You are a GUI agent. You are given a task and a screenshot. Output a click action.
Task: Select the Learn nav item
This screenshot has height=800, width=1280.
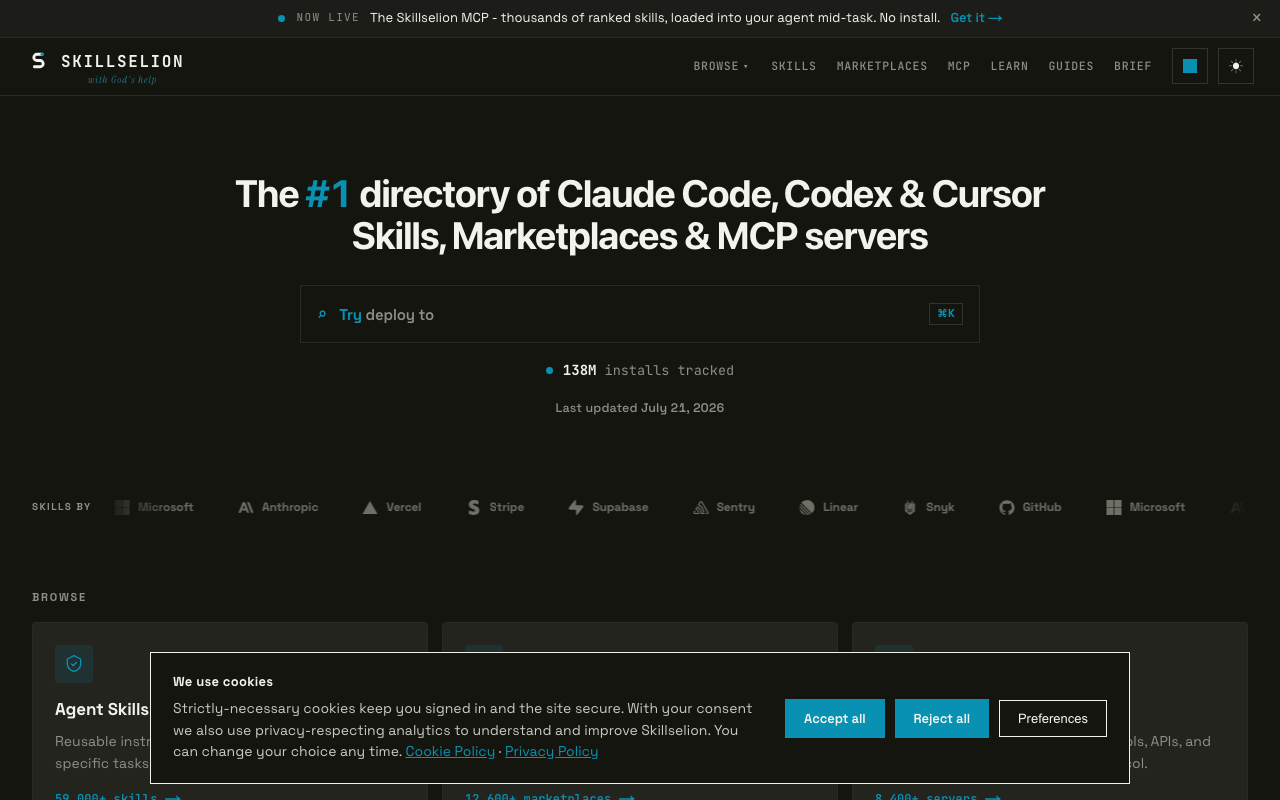(x=1010, y=66)
